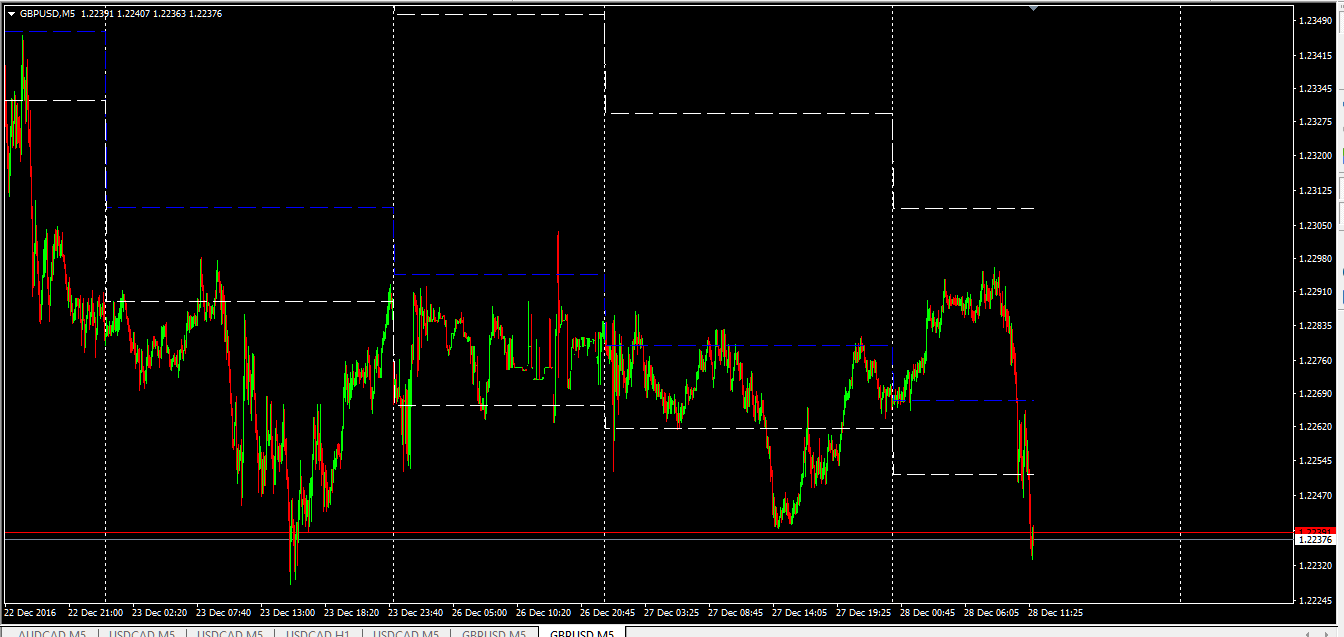Click the 28 Dec 06:05 time label
This screenshot has height=637, width=1344.
[x=992, y=612]
